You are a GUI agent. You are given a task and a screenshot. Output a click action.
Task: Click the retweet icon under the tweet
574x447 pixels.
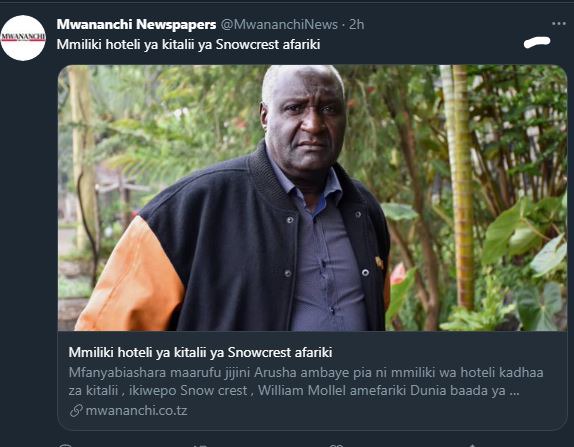click(200, 445)
